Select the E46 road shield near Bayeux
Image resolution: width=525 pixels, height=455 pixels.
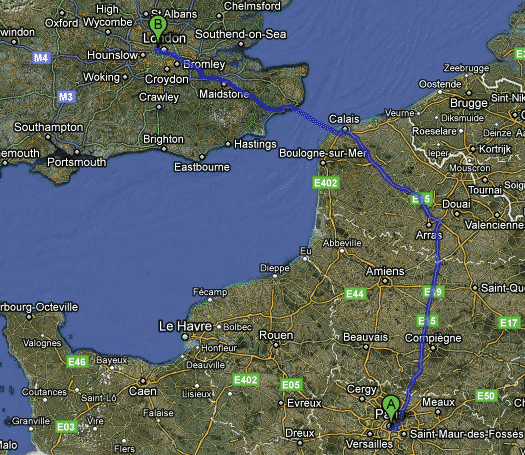point(77,362)
